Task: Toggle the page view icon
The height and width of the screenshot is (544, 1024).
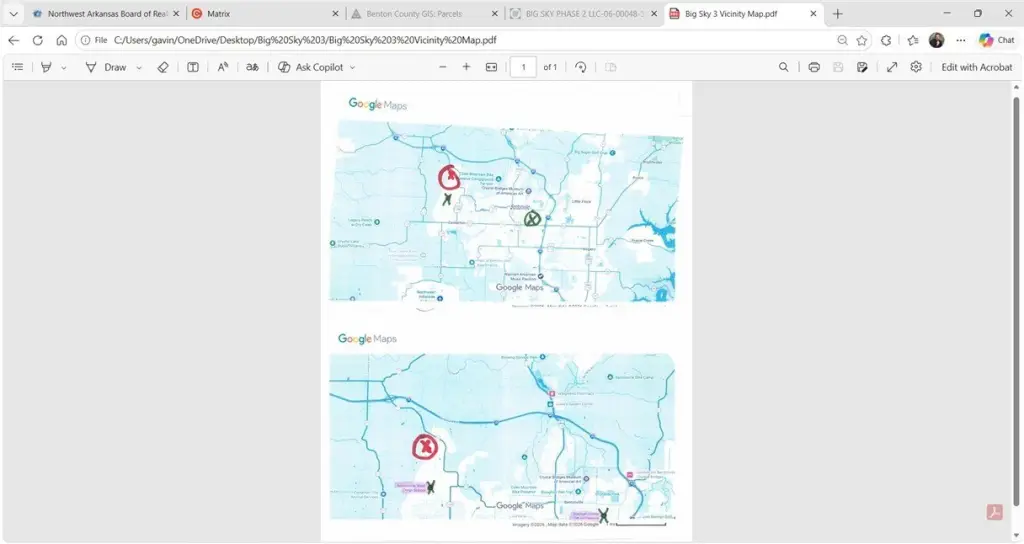Action: click(611, 67)
